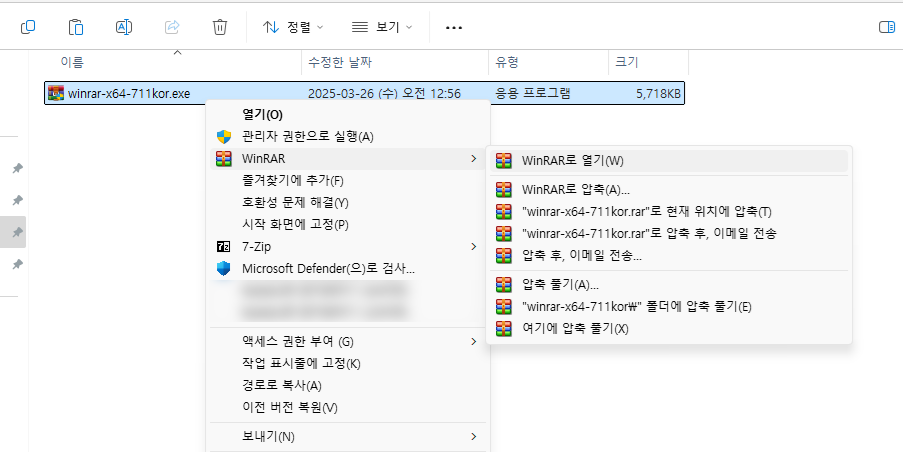Click the icon beside 폴더에 압축 풀기(E)
This screenshot has width=903, height=452.
pyautogui.click(x=504, y=306)
